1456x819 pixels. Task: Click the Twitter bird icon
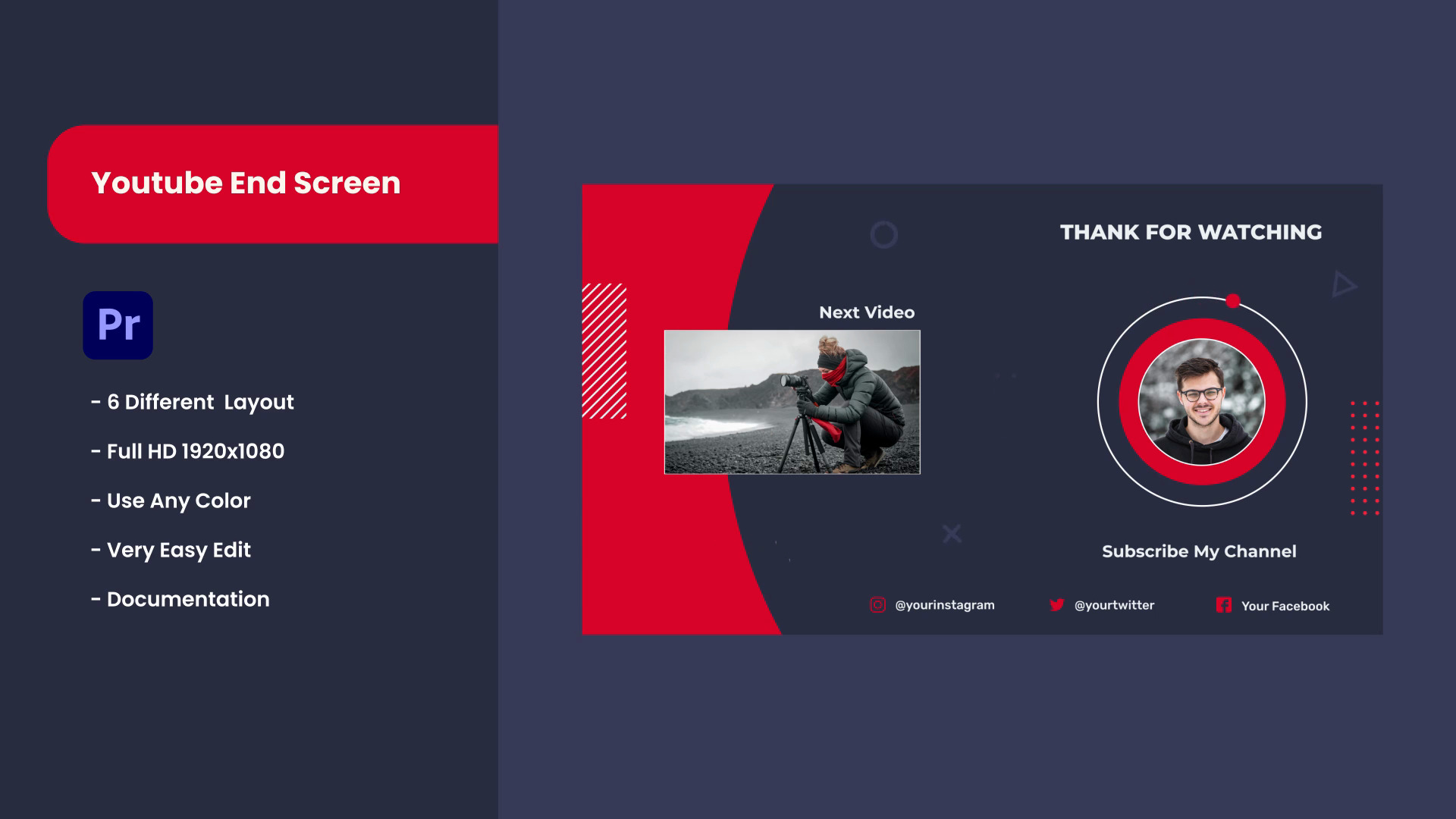coord(1056,604)
